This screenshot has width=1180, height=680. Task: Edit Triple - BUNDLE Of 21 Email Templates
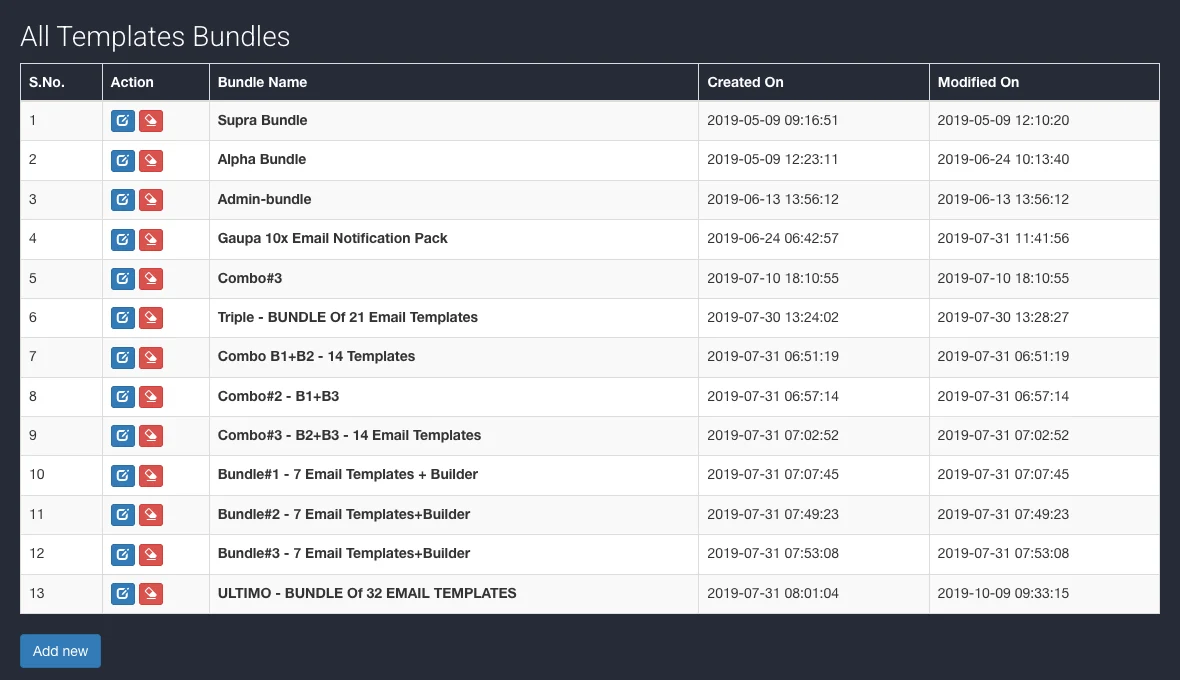point(123,317)
